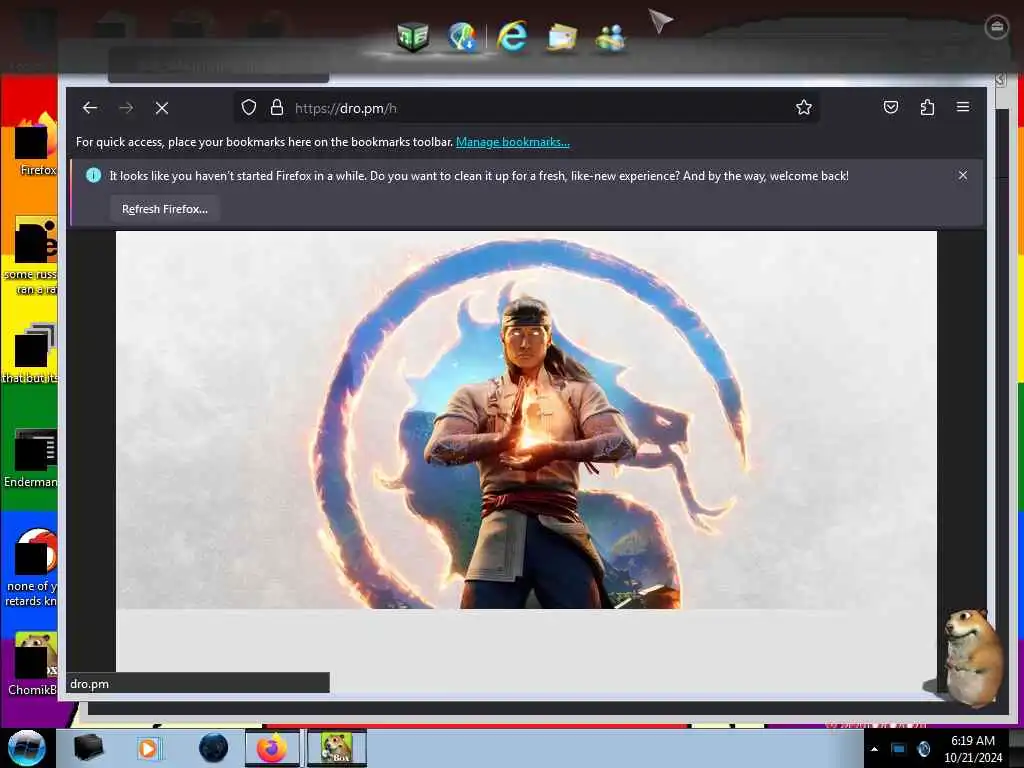Open the Messenger people icon in top dock
The image size is (1024, 768).
point(611,38)
